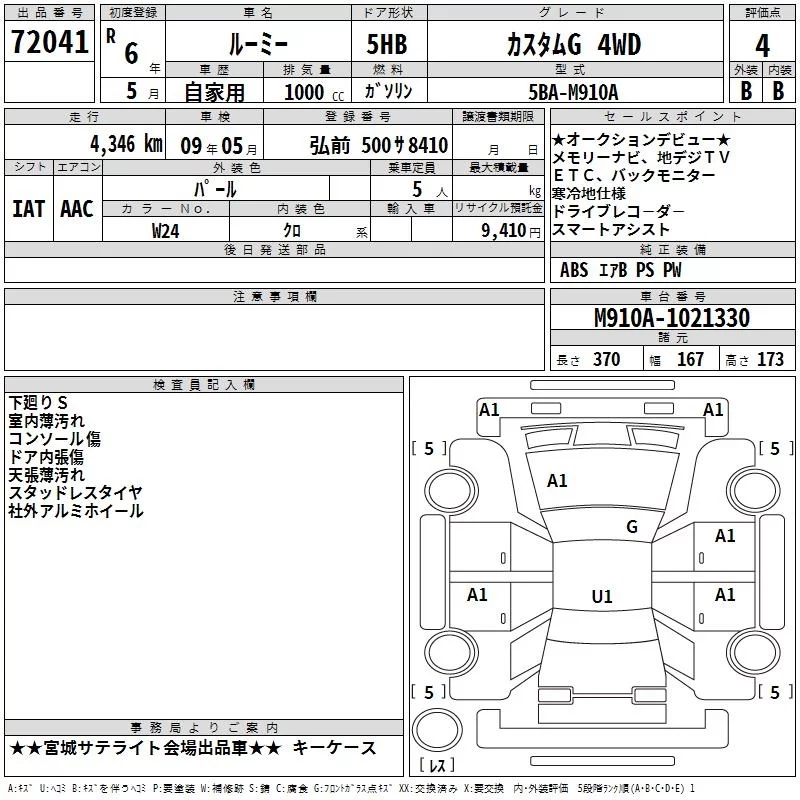This screenshot has height=800, width=800.
Task: Click the air conditioner value AAC
Action: (77, 209)
